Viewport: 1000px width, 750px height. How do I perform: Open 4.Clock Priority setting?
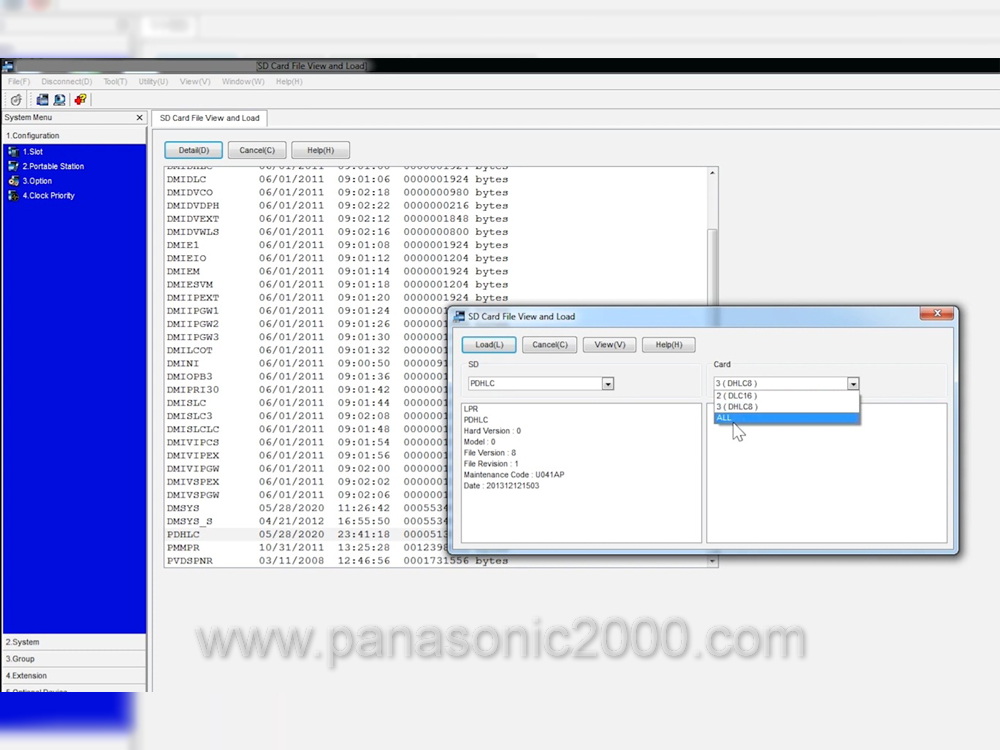coord(48,196)
